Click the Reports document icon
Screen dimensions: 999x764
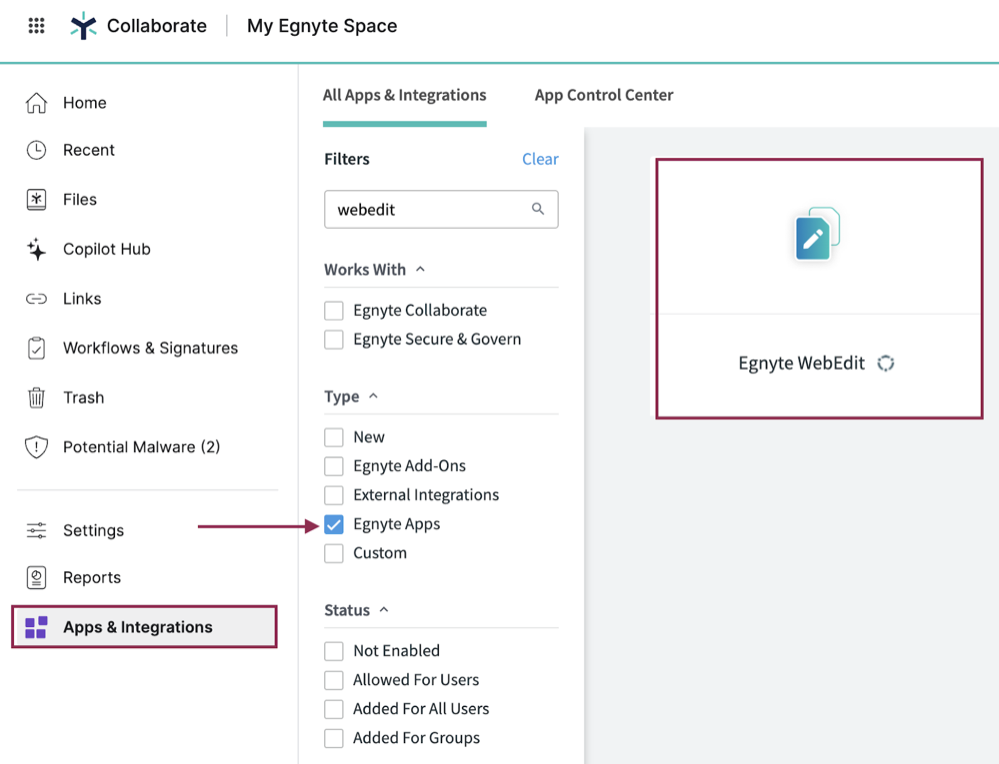pos(36,577)
